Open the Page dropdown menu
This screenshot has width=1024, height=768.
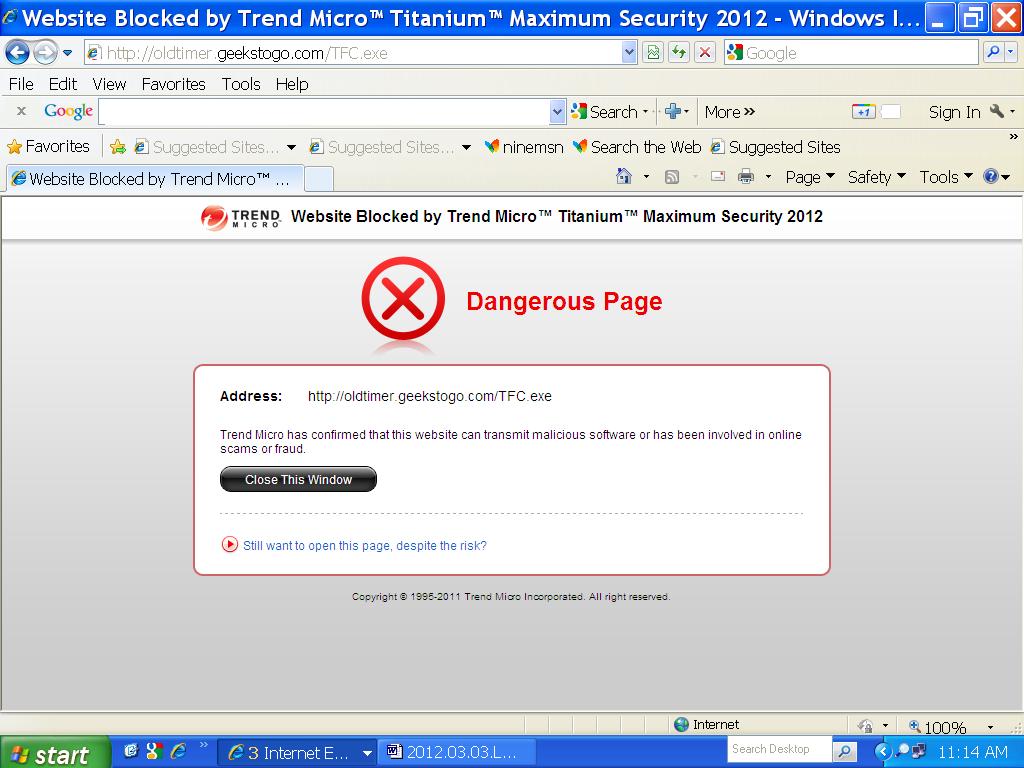click(x=810, y=177)
